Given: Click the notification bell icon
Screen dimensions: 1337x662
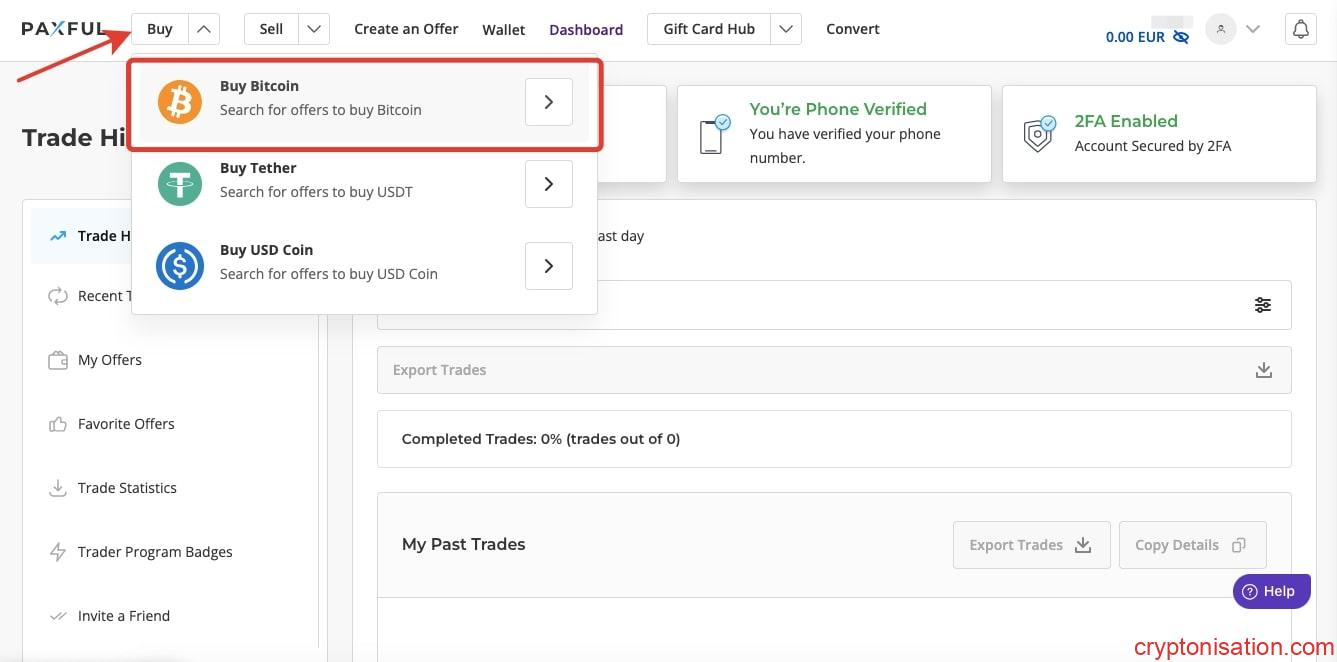Looking at the screenshot, I should point(1300,30).
